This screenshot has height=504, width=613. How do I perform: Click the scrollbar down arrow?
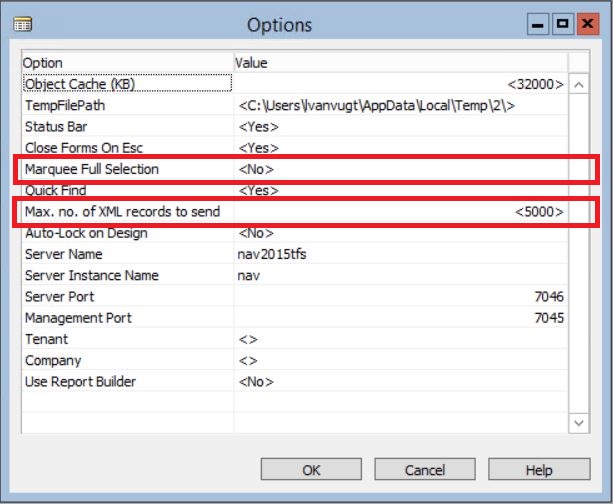(x=579, y=423)
